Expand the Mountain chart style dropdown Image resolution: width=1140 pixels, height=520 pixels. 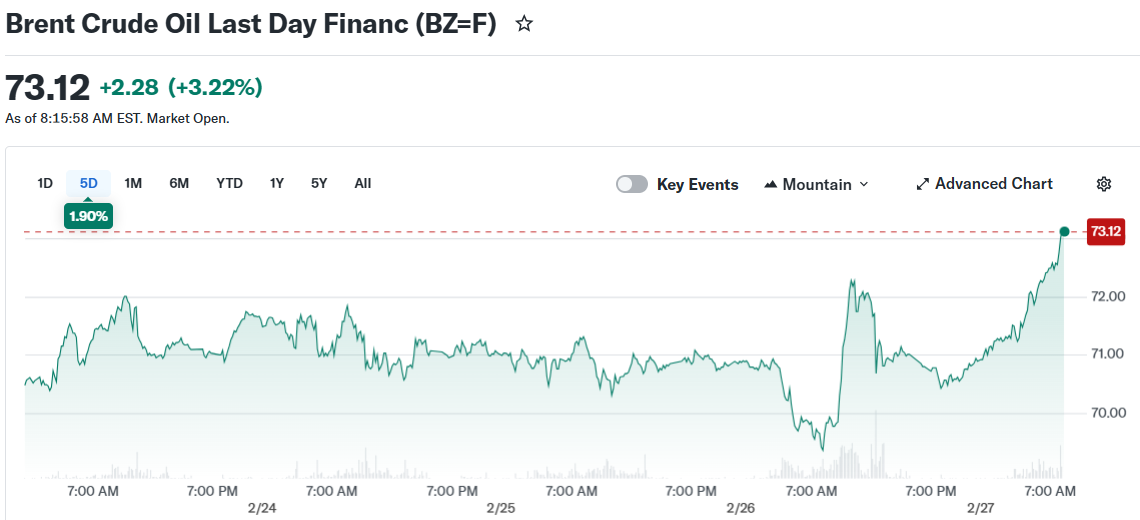pos(864,185)
